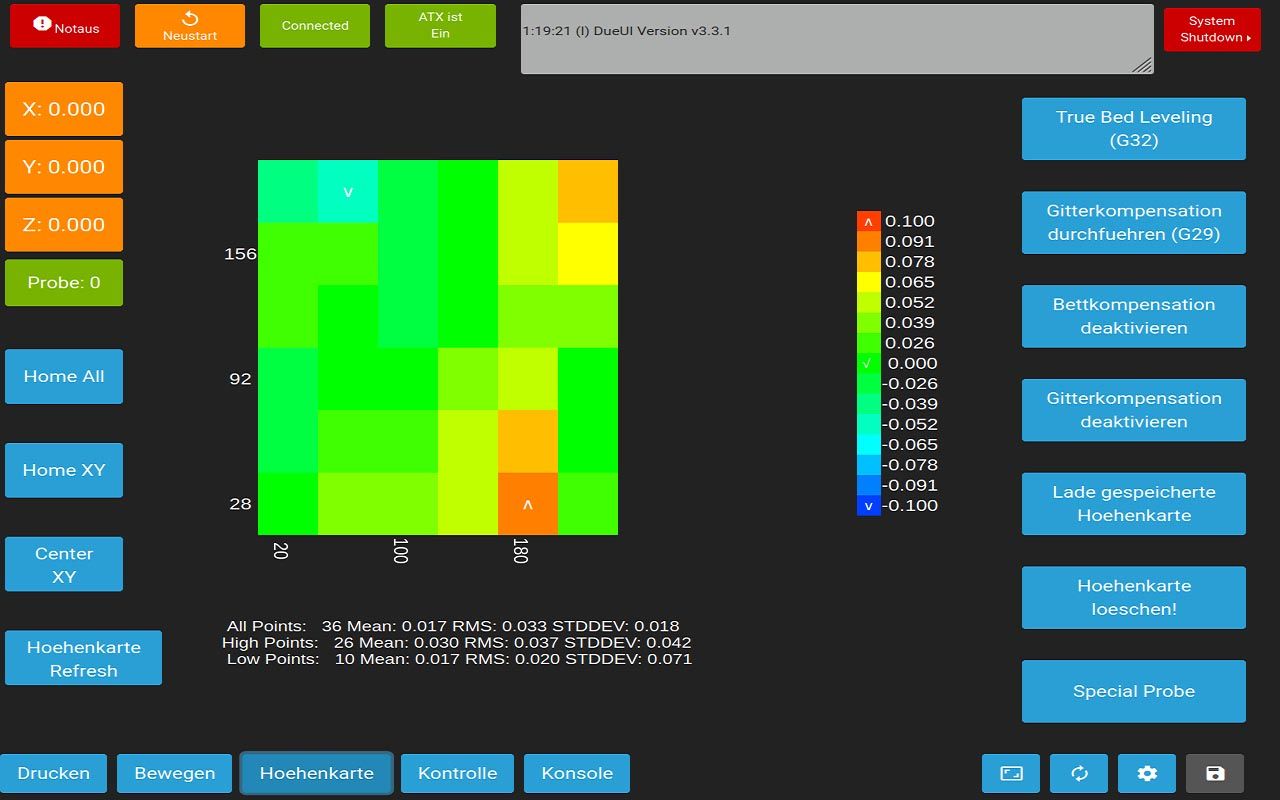Click the -0.100 blue legend swatch
The image size is (1280, 800).
[x=868, y=505]
